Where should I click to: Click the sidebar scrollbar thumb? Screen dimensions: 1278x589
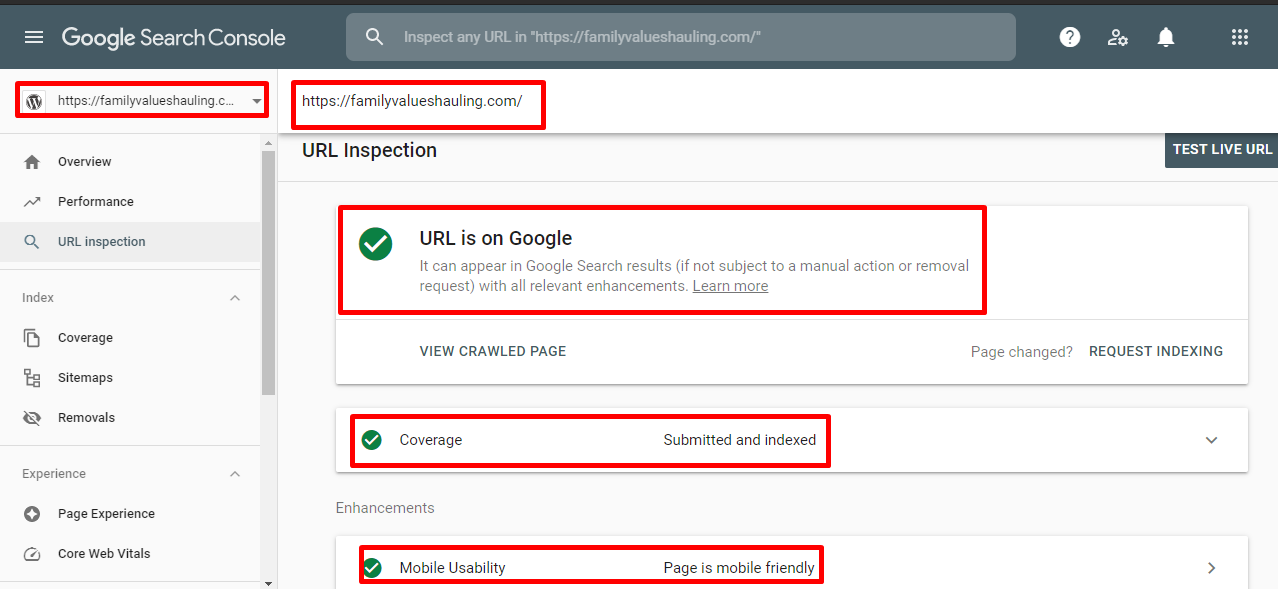point(268,271)
